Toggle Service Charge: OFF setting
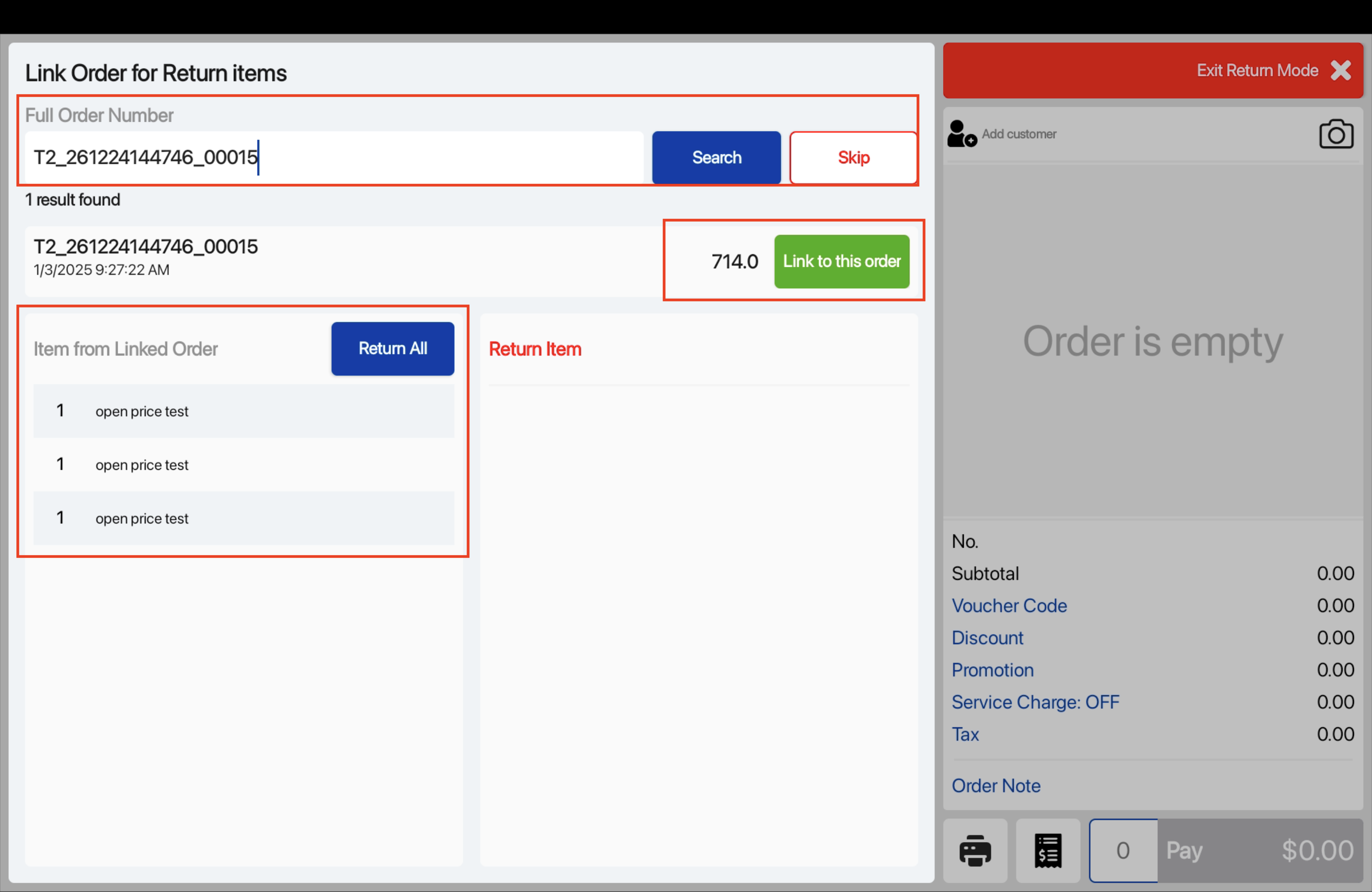This screenshot has width=1372, height=892. [1035, 702]
